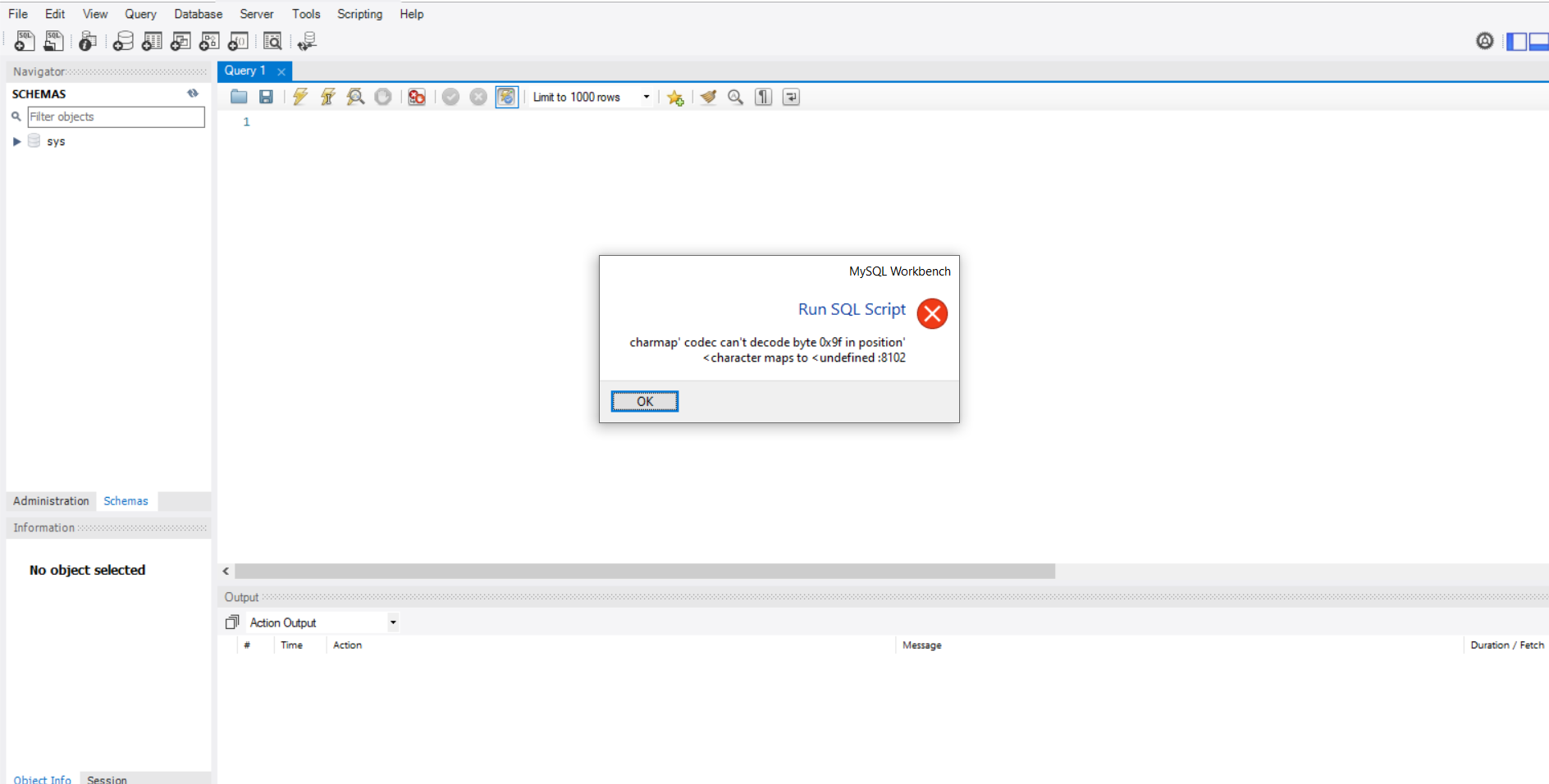Open the Query menu

pos(139,14)
